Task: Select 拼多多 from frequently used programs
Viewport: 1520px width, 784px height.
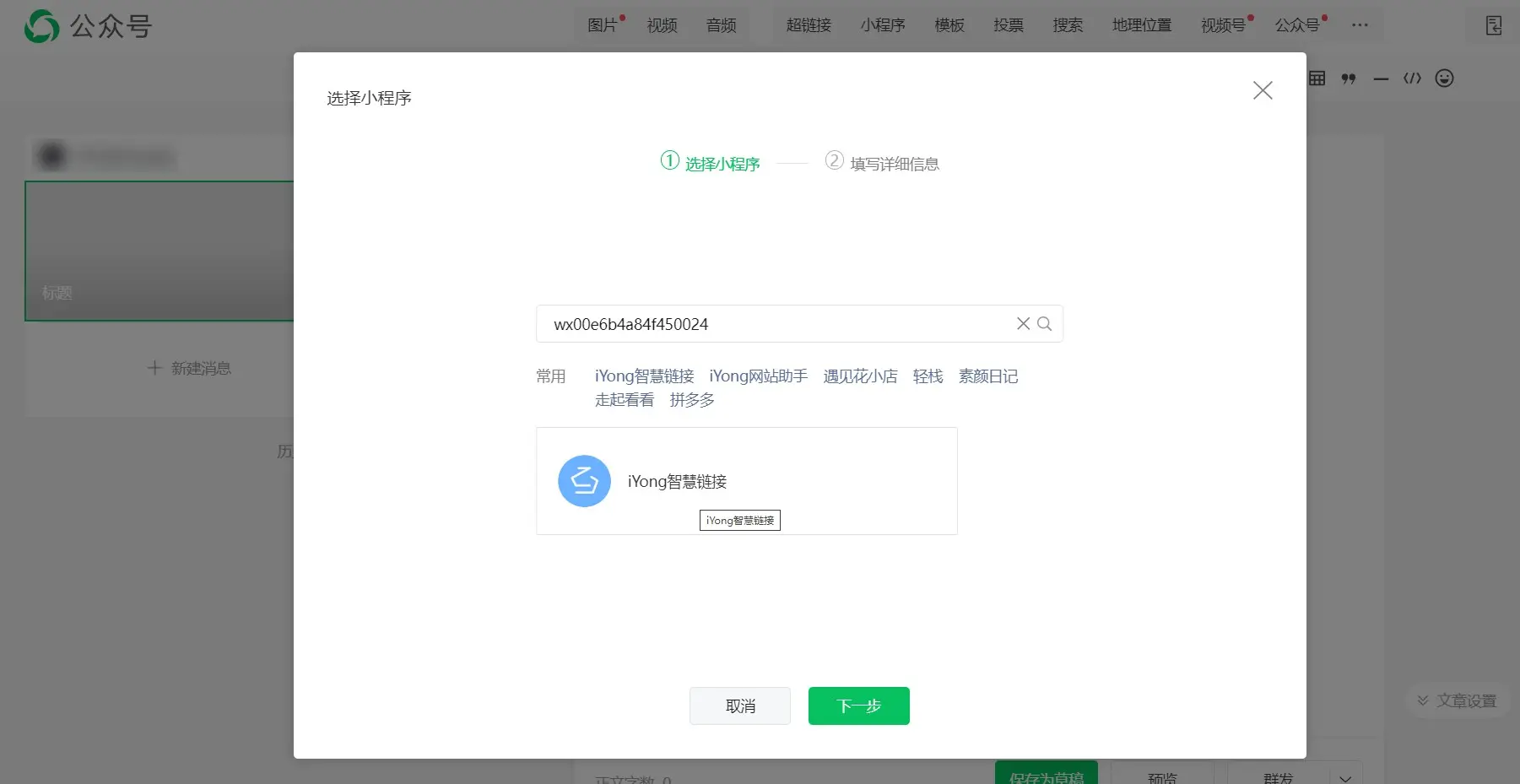Action: (x=692, y=400)
